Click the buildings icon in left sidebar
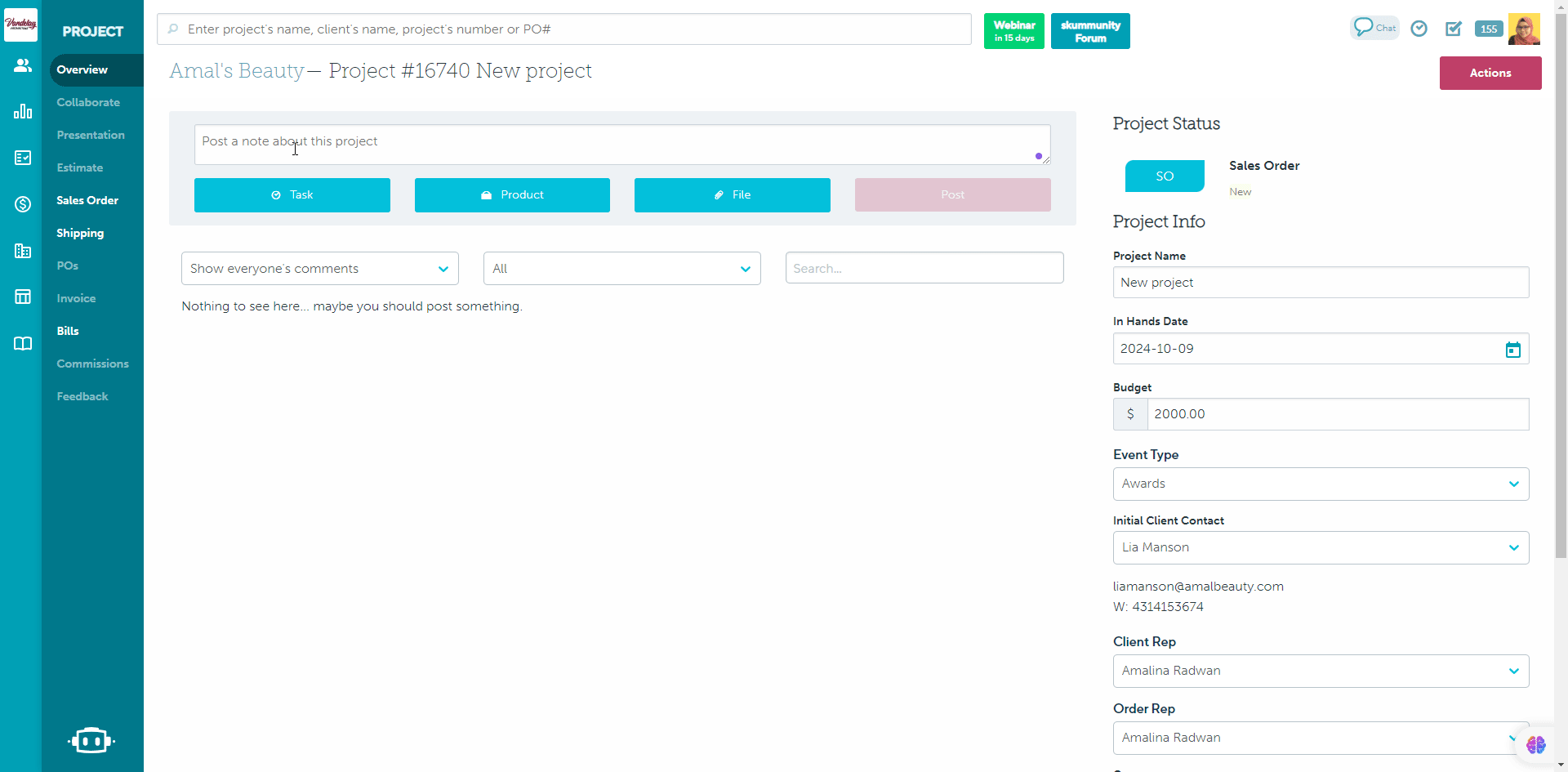 pos(23,251)
